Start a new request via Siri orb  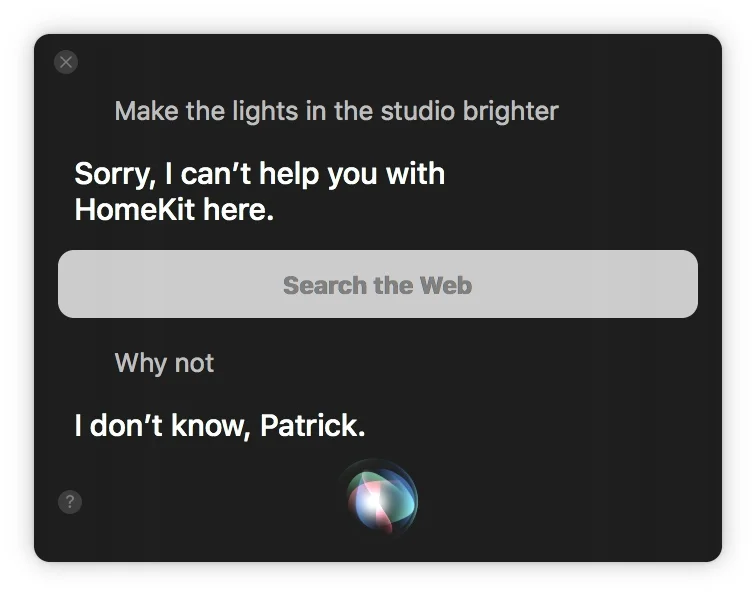click(380, 499)
